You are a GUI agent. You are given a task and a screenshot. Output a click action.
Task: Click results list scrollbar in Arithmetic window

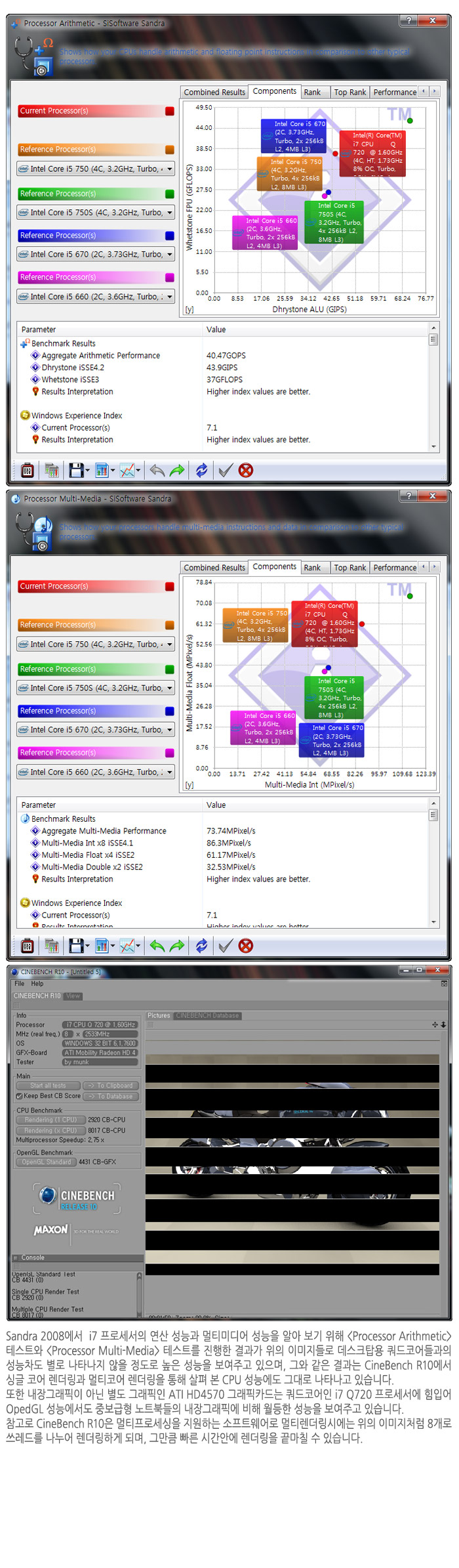point(433,387)
